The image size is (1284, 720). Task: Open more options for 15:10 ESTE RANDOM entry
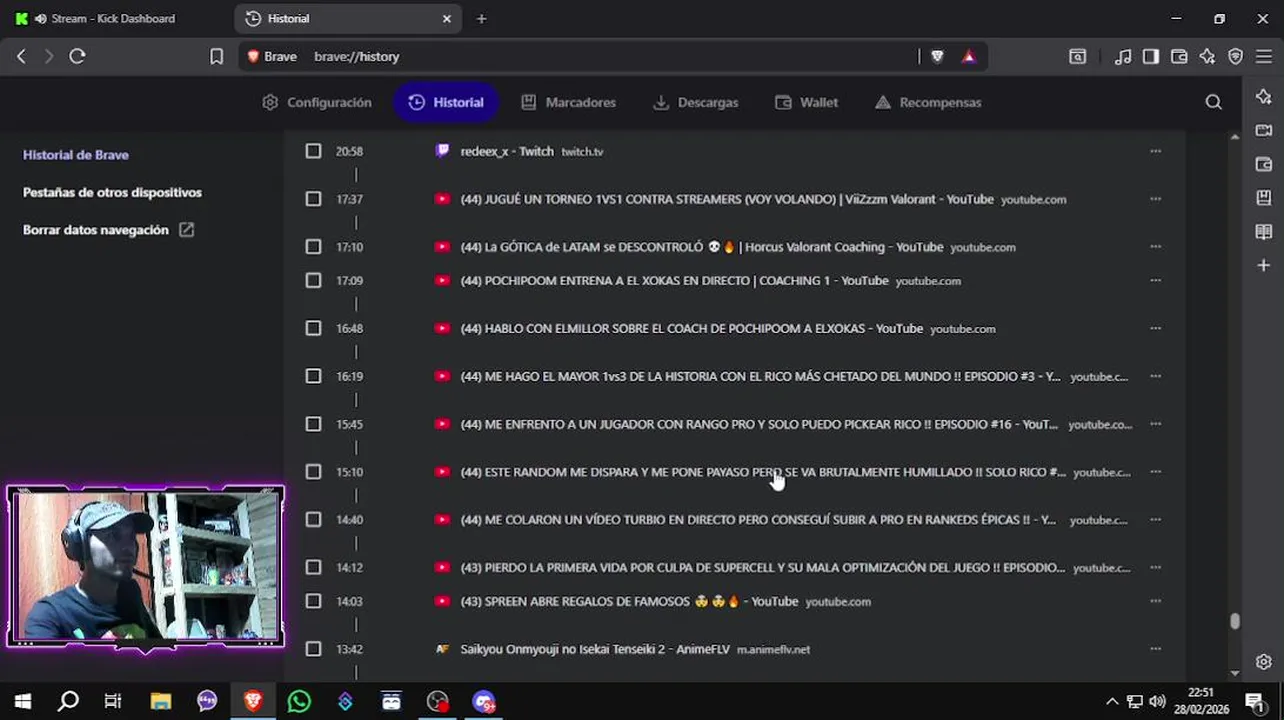(x=1155, y=472)
